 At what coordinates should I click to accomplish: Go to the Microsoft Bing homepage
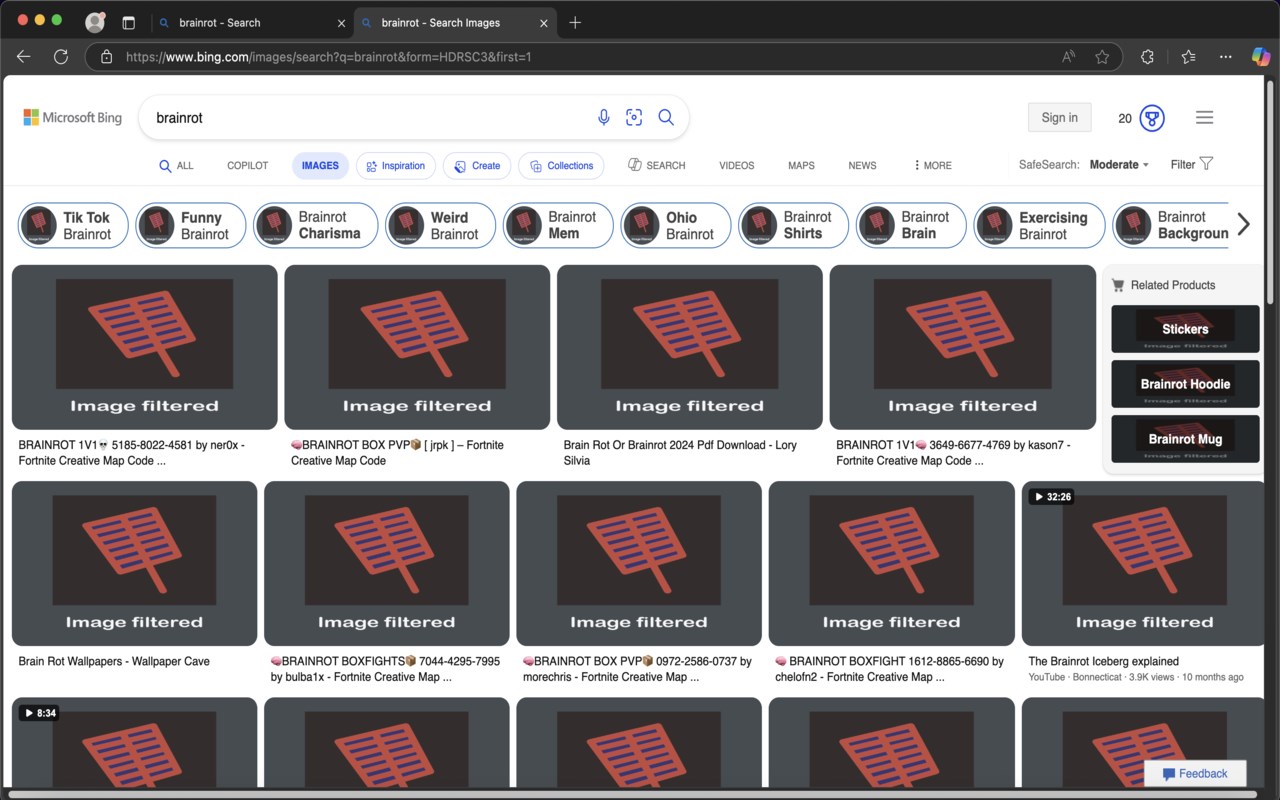coord(73,118)
